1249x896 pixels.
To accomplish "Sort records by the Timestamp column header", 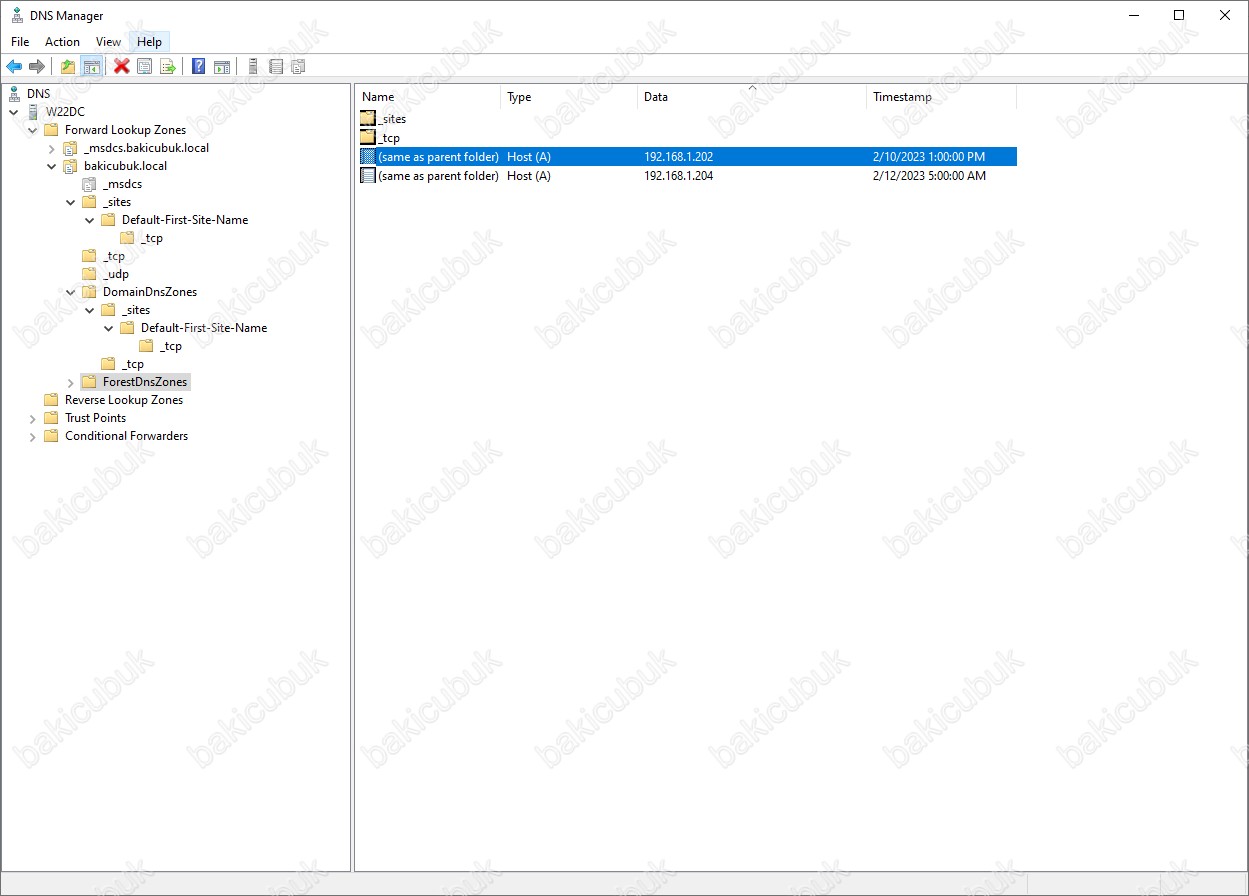I will click(942, 97).
